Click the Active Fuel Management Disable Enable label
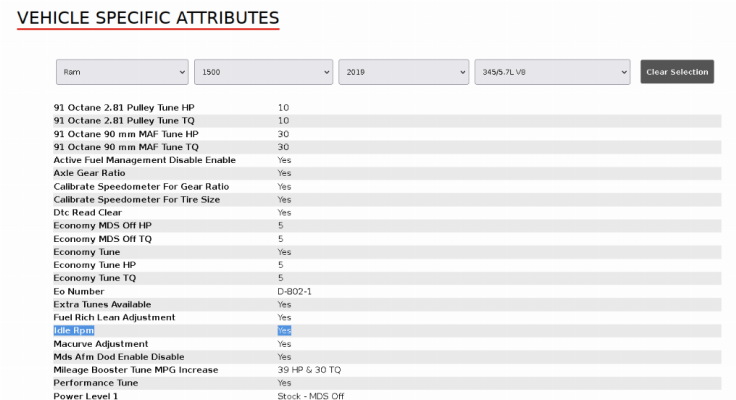Image resolution: width=736 pixels, height=400 pixels. 145,160
